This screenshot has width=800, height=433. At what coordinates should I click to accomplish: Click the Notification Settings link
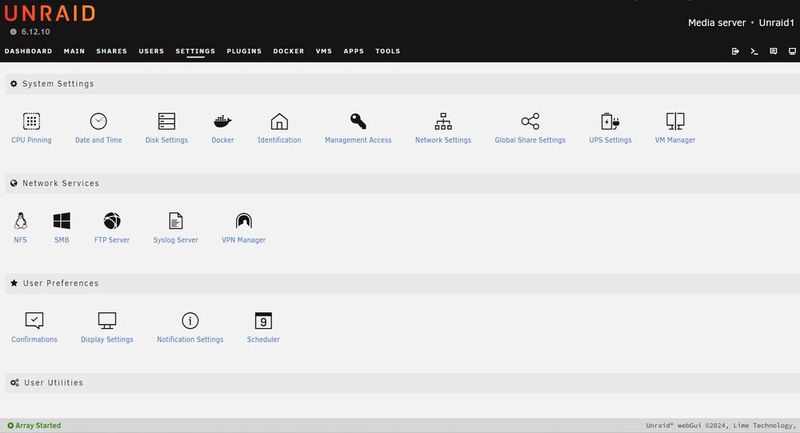click(190, 340)
